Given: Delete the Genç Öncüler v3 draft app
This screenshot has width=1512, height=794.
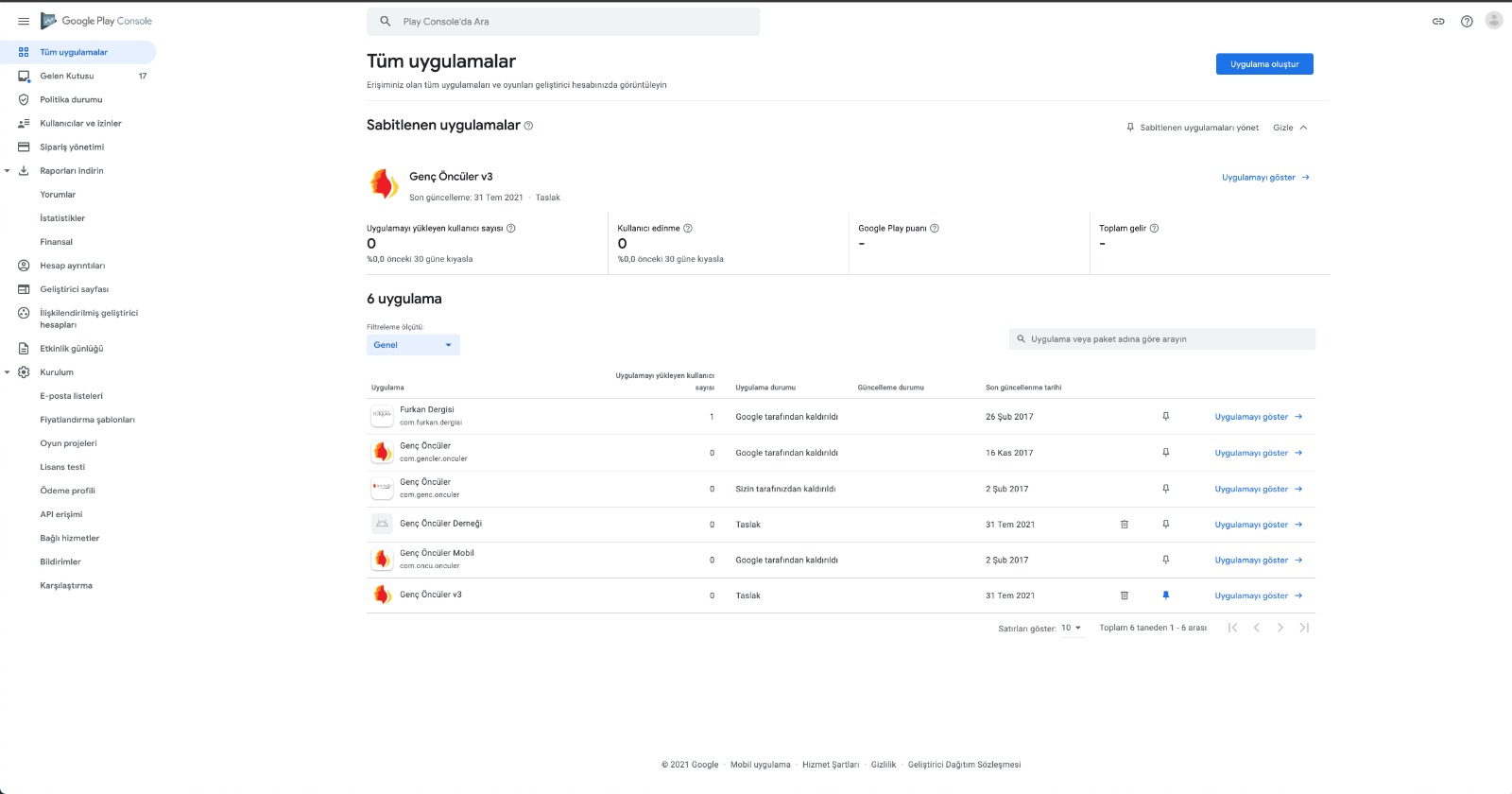Looking at the screenshot, I should pyautogui.click(x=1124, y=595).
